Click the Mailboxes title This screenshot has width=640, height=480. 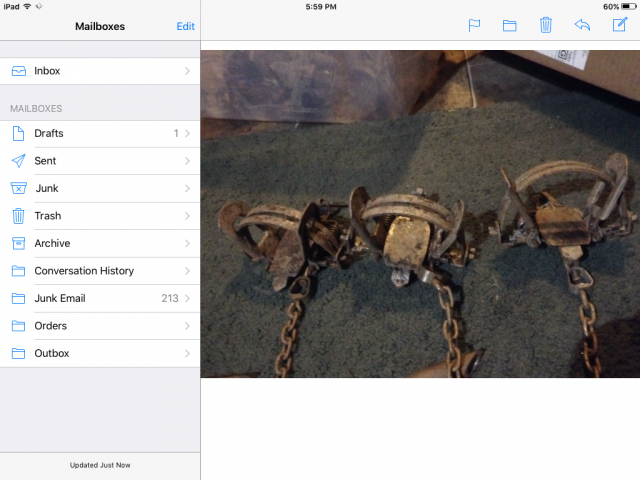click(x=100, y=26)
